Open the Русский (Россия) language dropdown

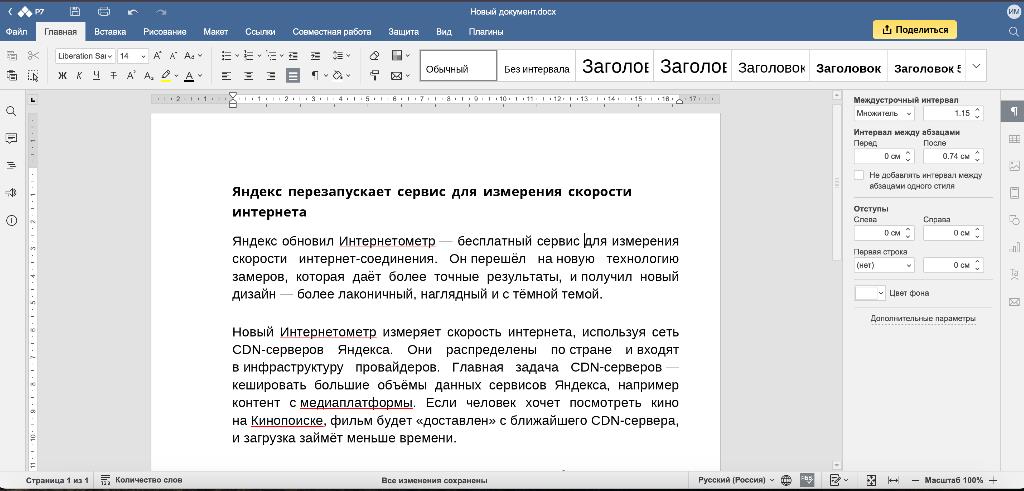pos(737,481)
